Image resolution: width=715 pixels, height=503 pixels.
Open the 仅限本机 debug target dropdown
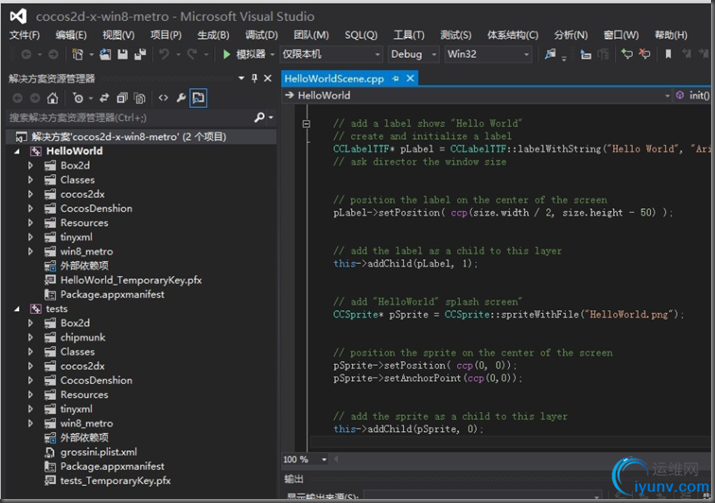331,54
